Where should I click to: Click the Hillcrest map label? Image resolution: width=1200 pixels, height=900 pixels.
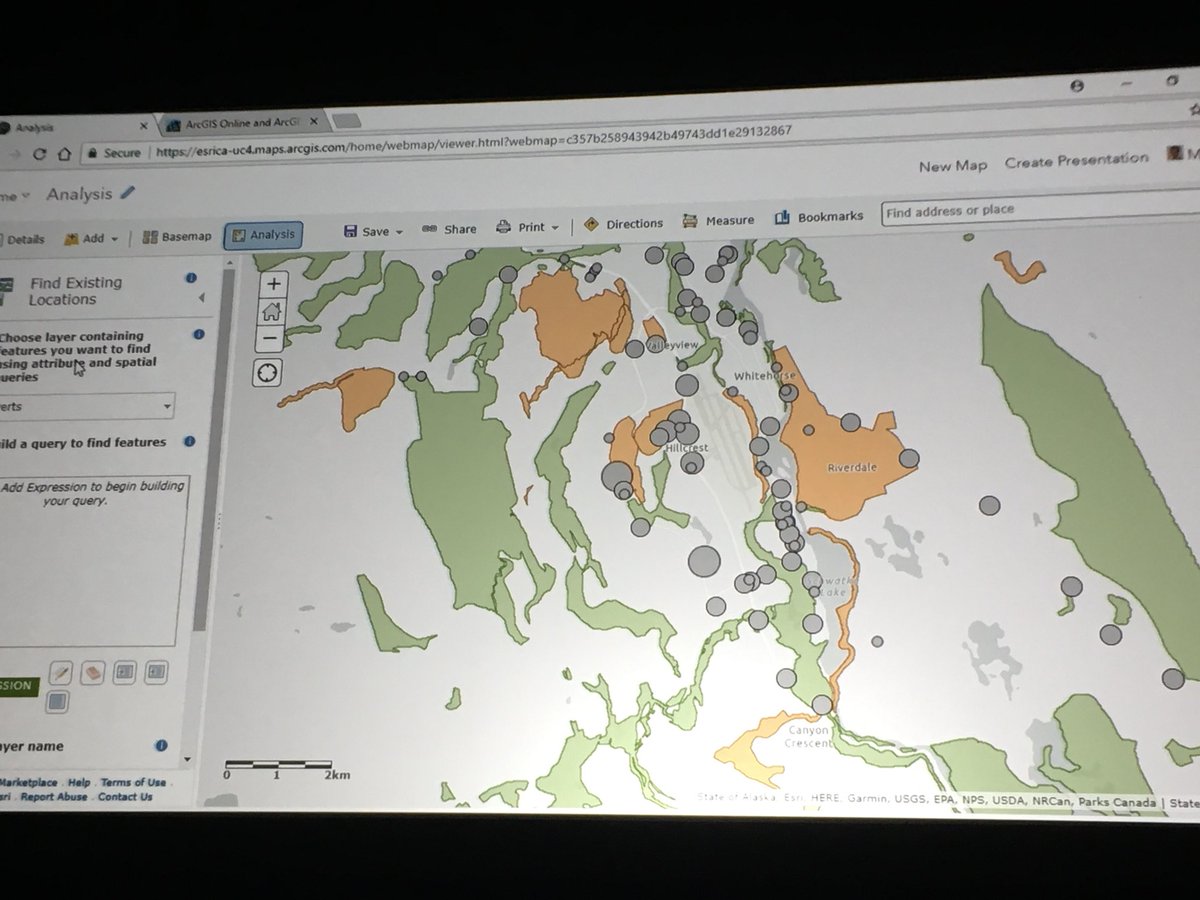(x=686, y=448)
